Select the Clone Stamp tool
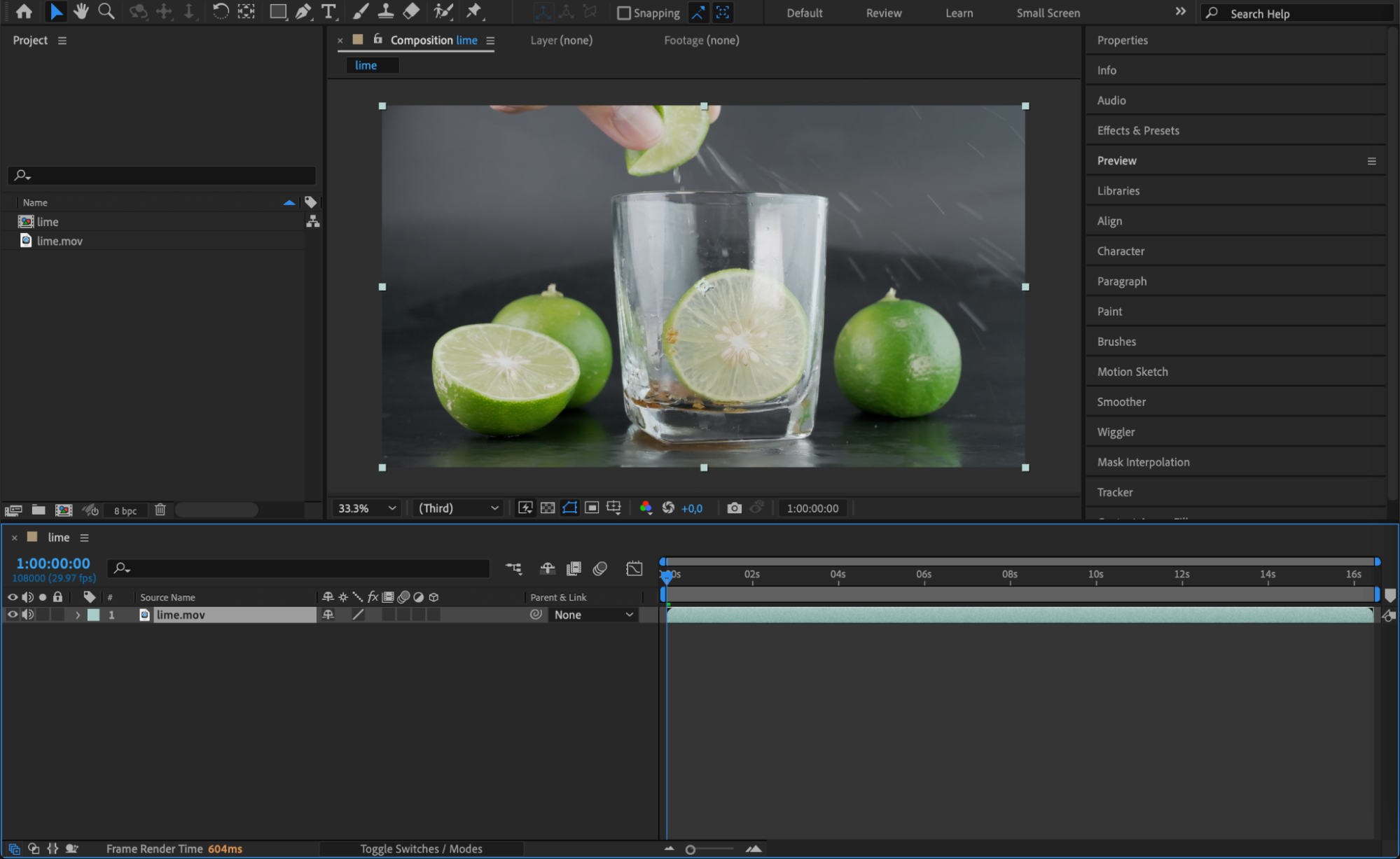 [385, 12]
